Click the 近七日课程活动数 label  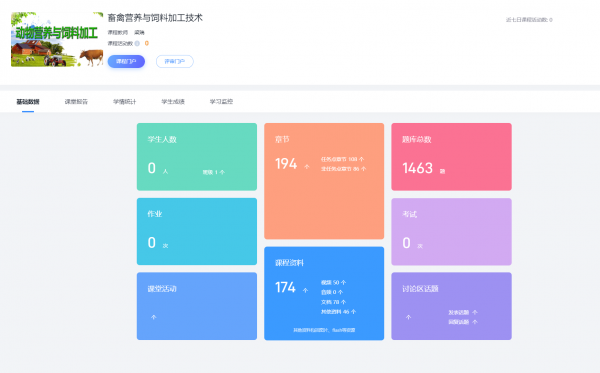pyautogui.click(x=529, y=20)
